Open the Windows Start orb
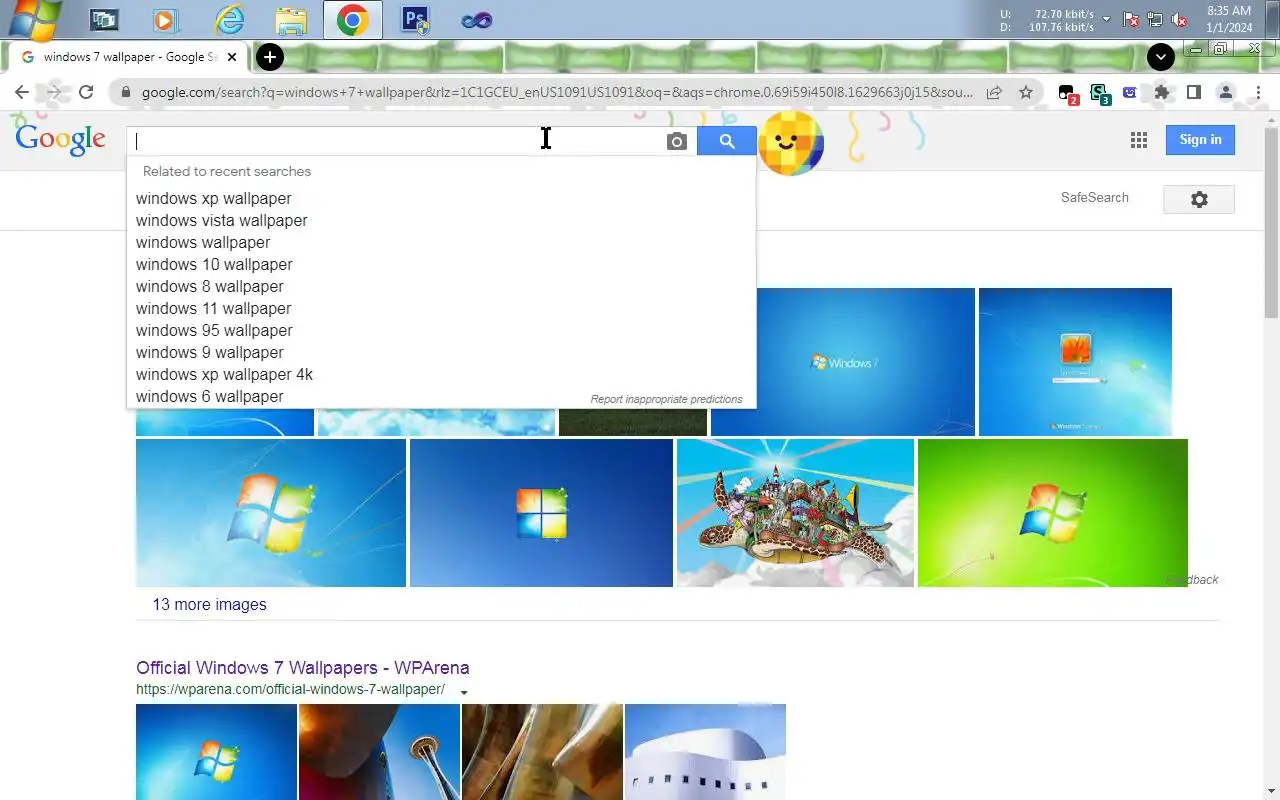The width and height of the screenshot is (1280, 800). [x=36, y=19]
